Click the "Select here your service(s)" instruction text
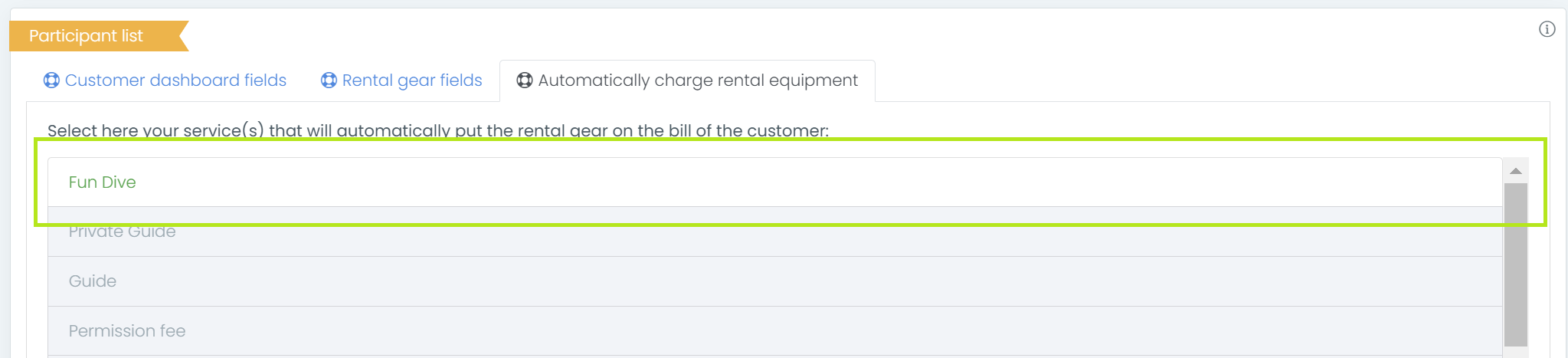Viewport: 1568px width, 358px height. pyautogui.click(x=437, y=130)
